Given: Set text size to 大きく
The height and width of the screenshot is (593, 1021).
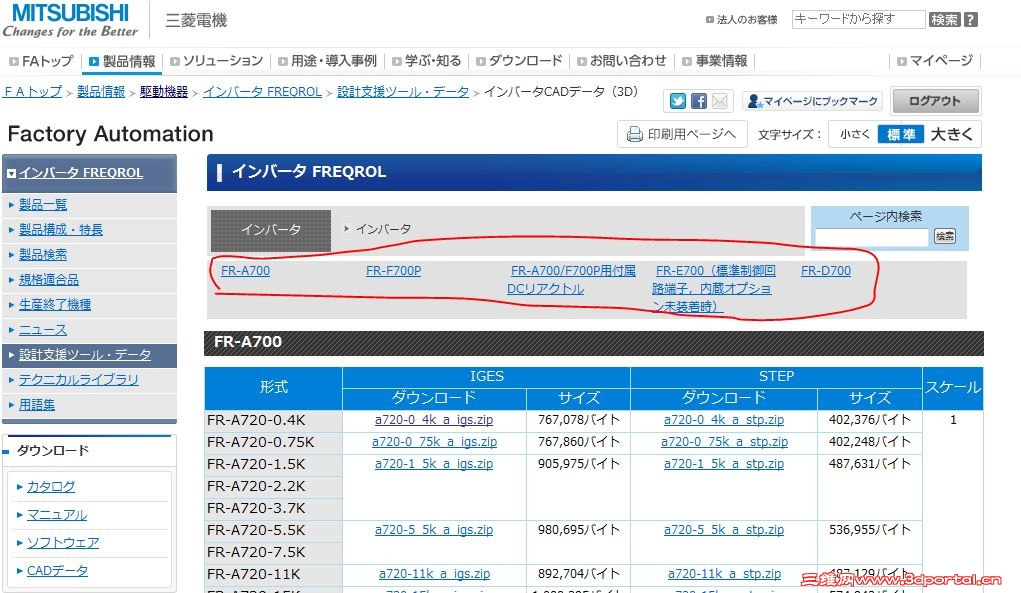Looking at the screenshot, I should (951, 134).
